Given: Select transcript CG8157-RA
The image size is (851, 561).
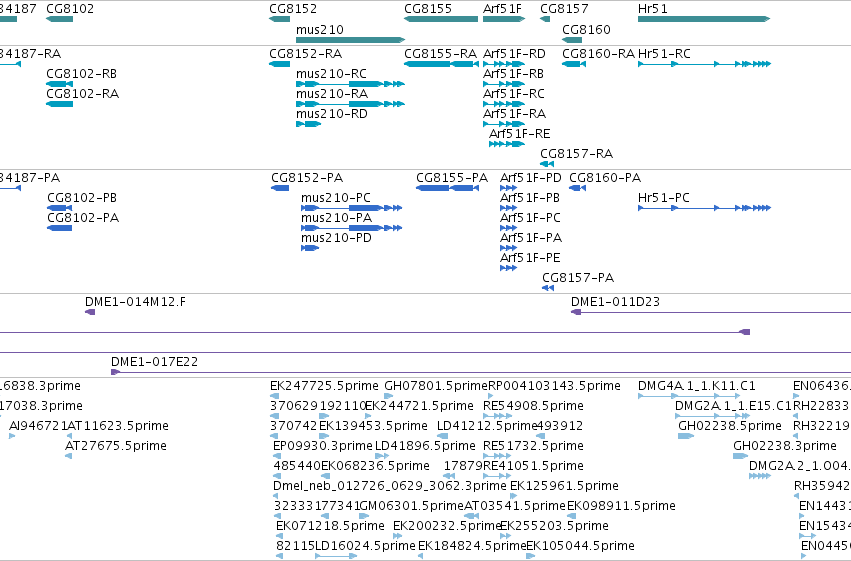Looking at the screenshot, I should point(547,164).
